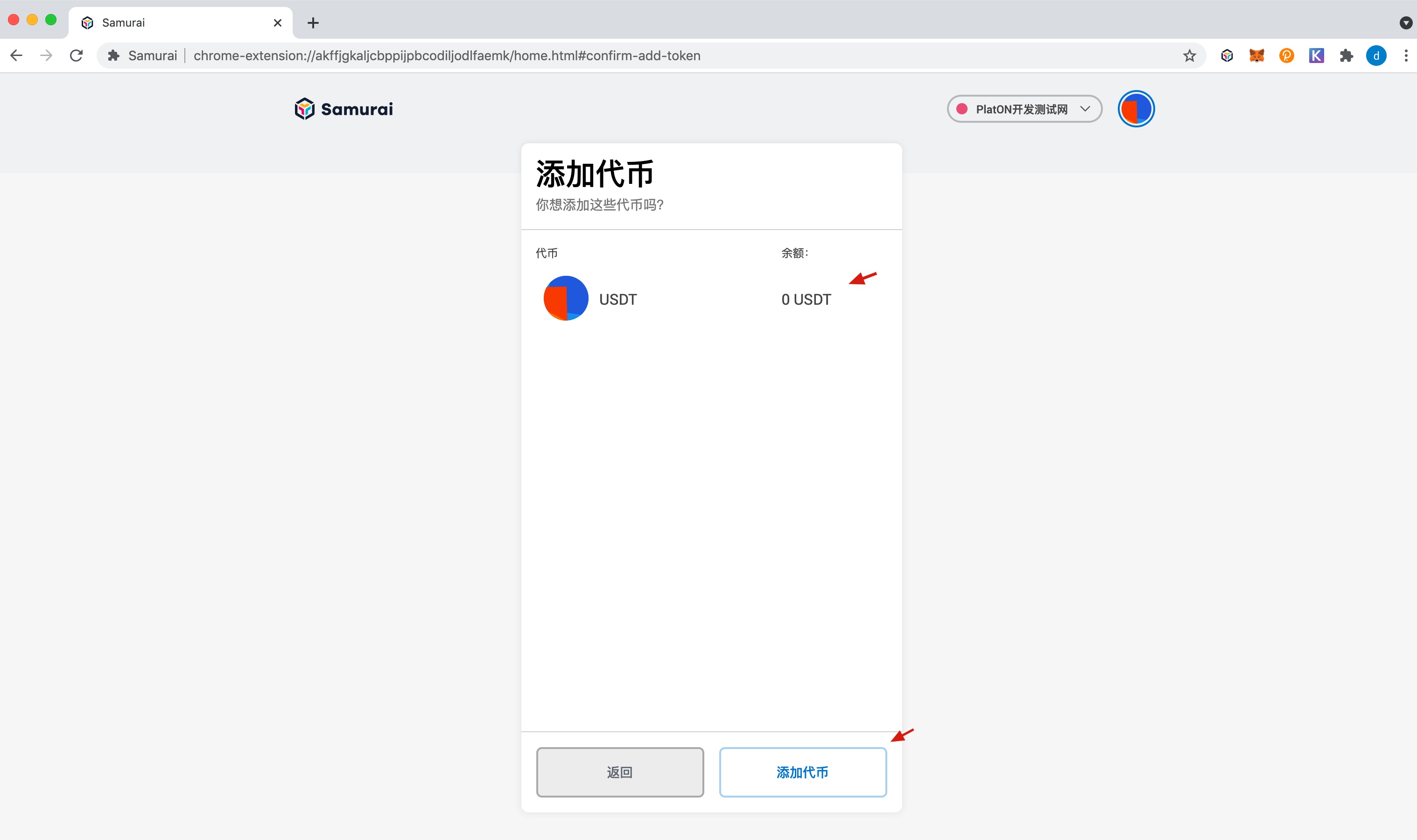Image resolution: width=1417 pixels, height=840 pixels.
Task: Reload the page with refresh icon
Action: [77, 56]
